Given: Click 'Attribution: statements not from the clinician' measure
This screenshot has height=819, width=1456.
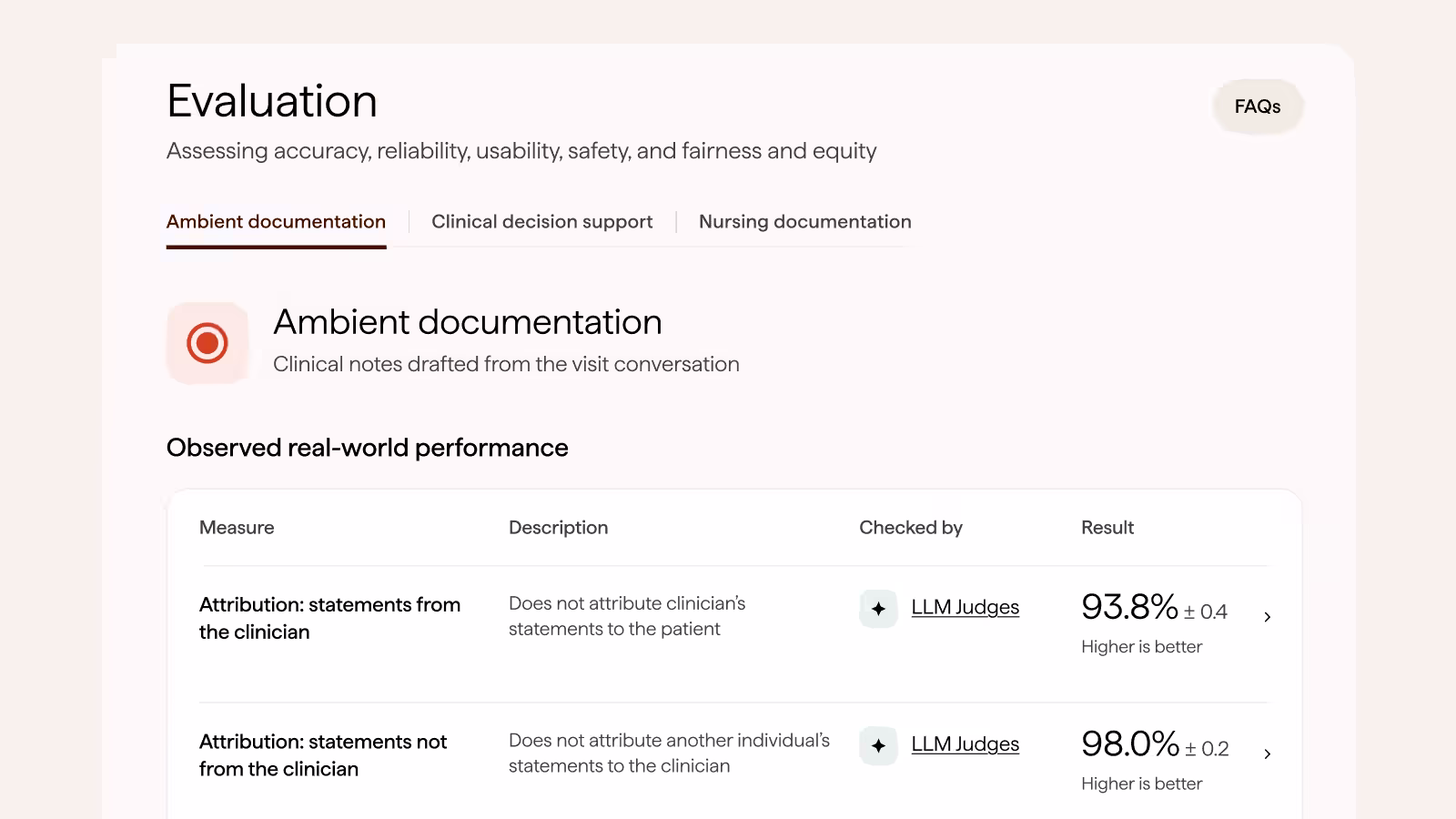Looking at the screenshot, I should coord(323,755).
